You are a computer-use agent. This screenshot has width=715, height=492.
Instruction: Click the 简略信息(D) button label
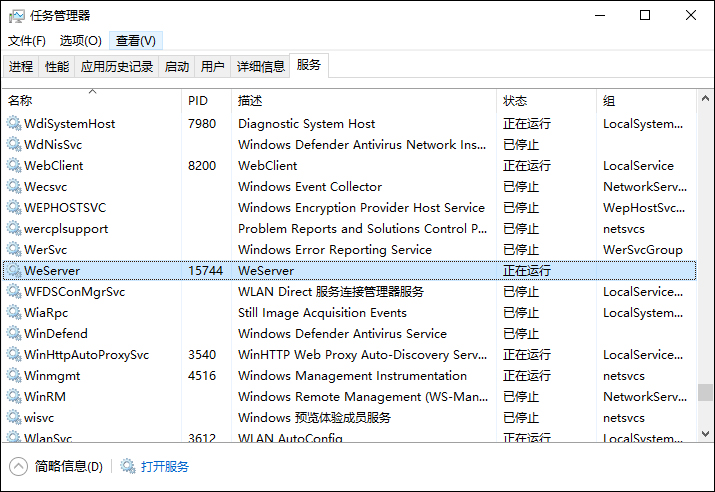pyautogui.click(x=69, y=466)
